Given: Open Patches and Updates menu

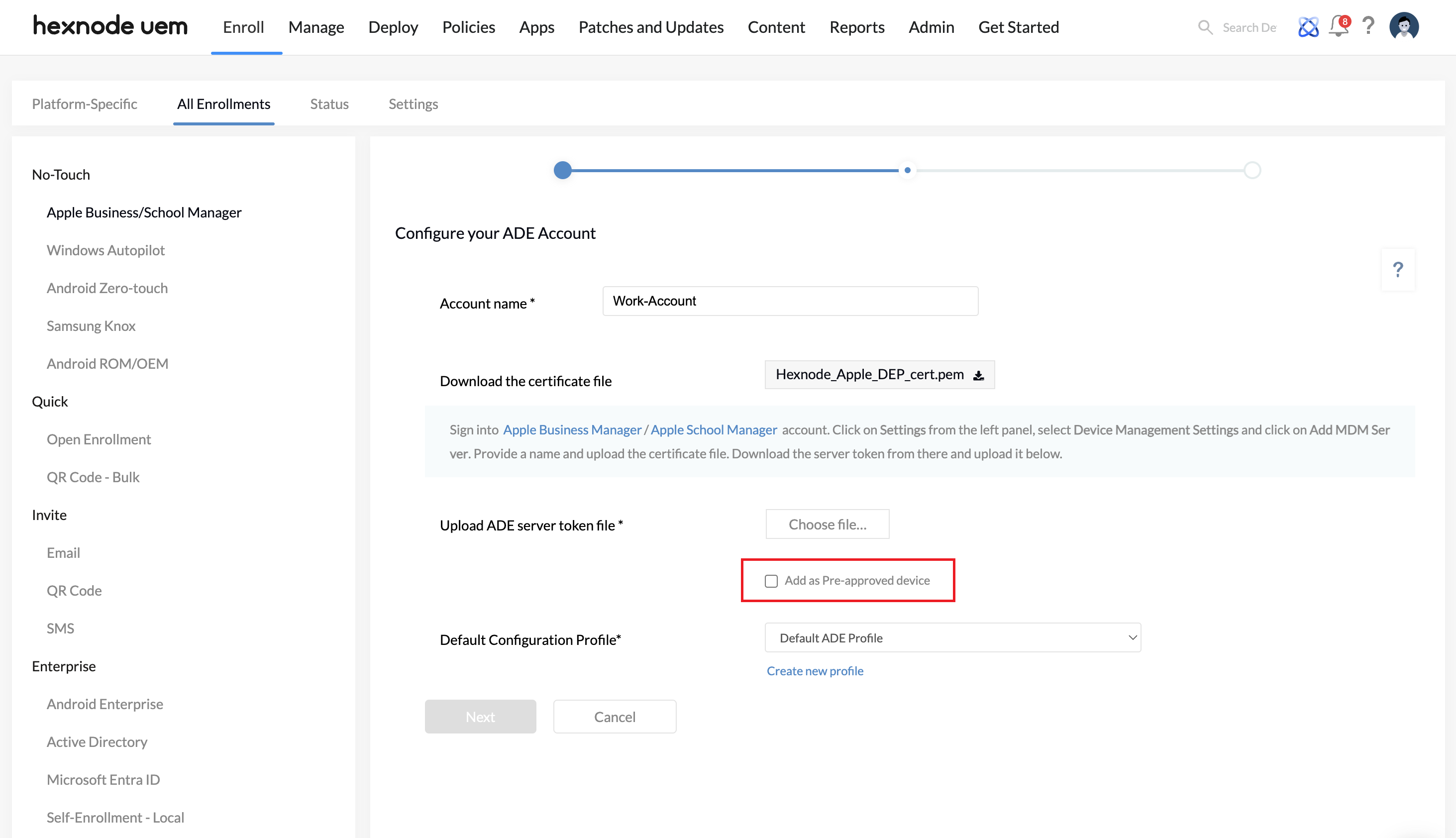Looking at the screenshot, I should point(651,27).
